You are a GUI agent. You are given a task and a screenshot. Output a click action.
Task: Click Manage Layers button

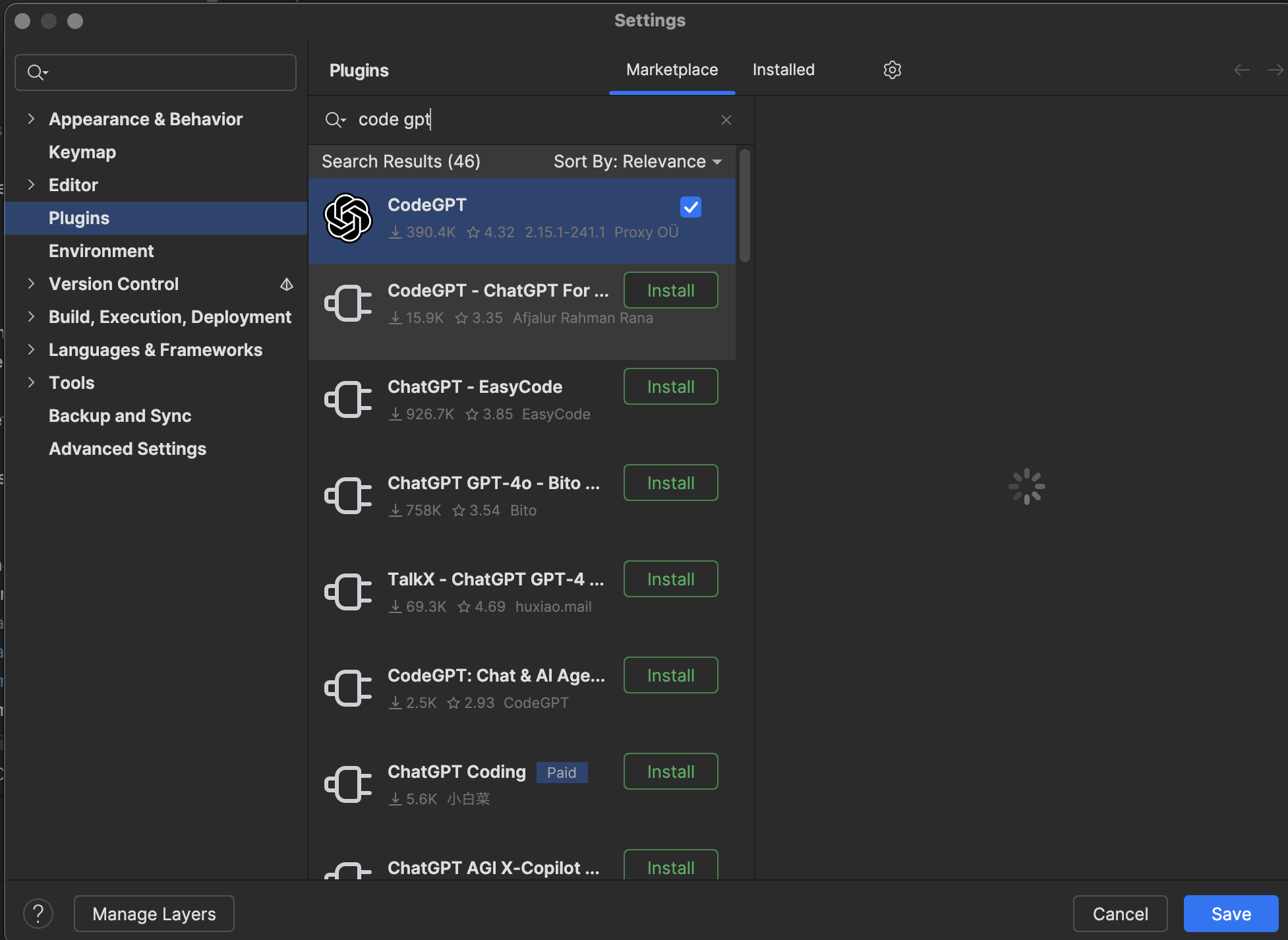(154, 914)
